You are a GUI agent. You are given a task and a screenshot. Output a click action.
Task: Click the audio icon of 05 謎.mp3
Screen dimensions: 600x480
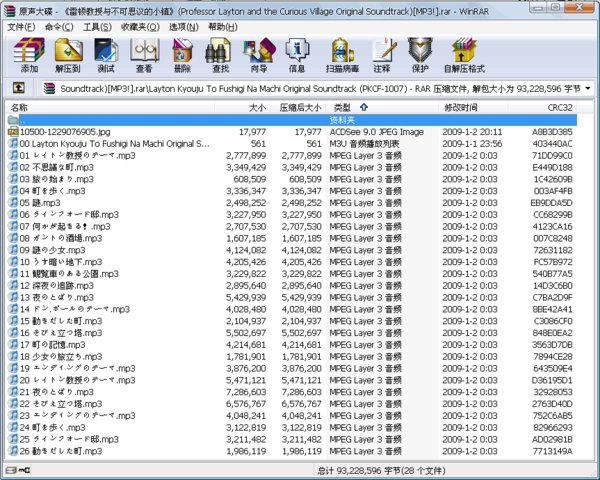click(x=13, y=202)
